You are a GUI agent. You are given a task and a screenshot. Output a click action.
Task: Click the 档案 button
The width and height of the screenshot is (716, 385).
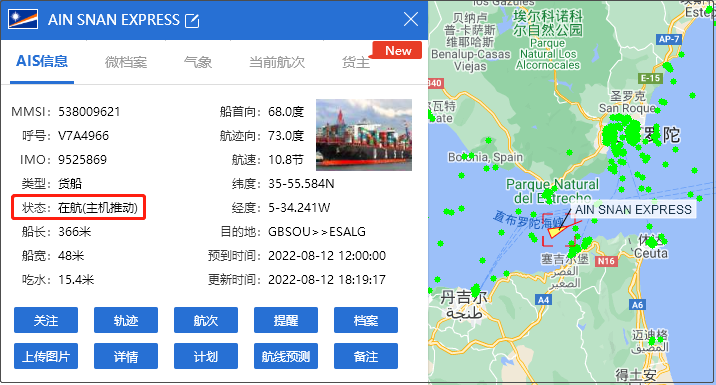coord(366,320)
